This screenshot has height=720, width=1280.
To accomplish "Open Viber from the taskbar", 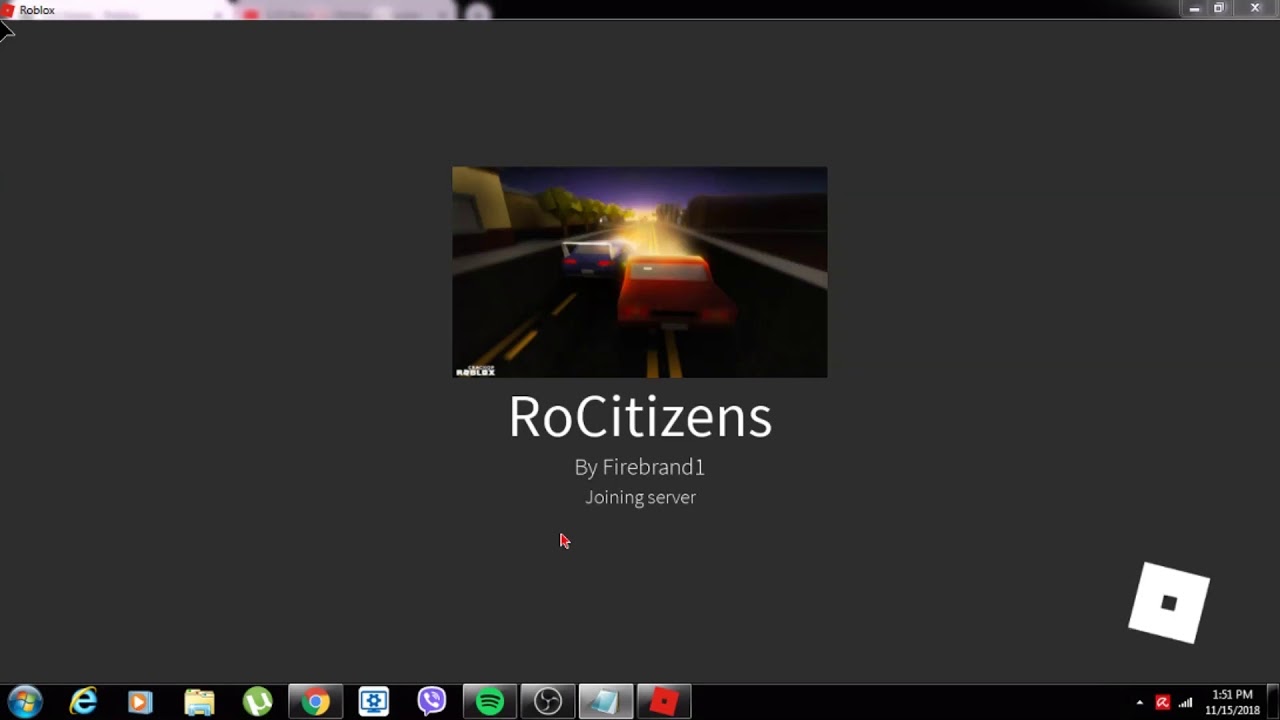I will (x=432, y=702).
